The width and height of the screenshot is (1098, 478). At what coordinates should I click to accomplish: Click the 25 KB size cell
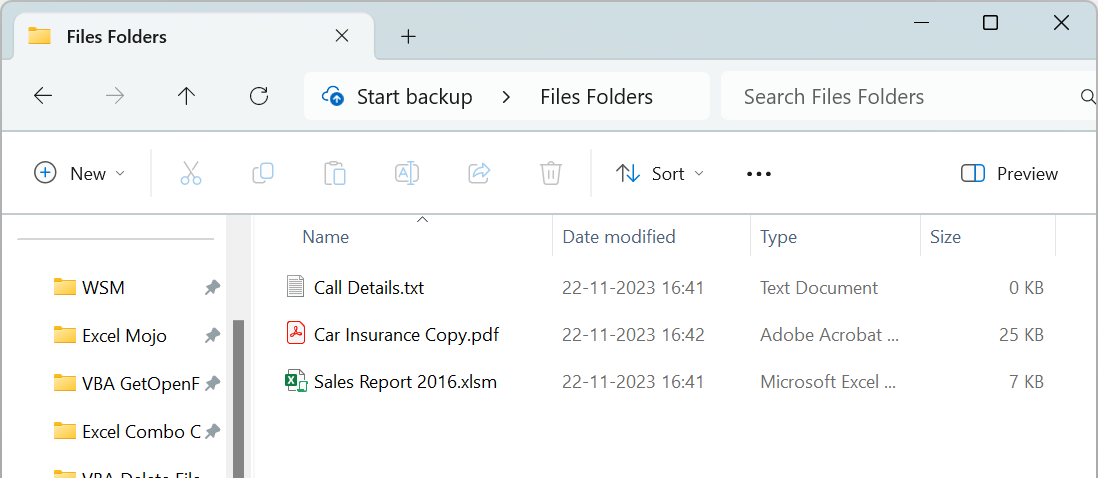1021,335
